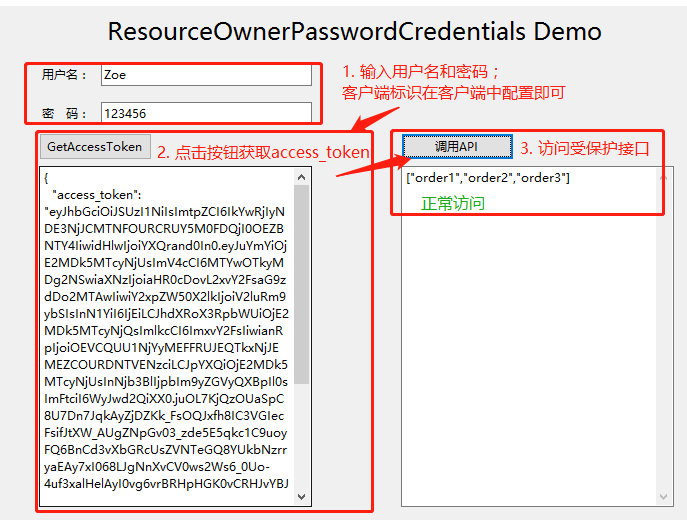Click token line starting with eyJhbGciOiJSUzI1NiIs

[x=164, y=212]
